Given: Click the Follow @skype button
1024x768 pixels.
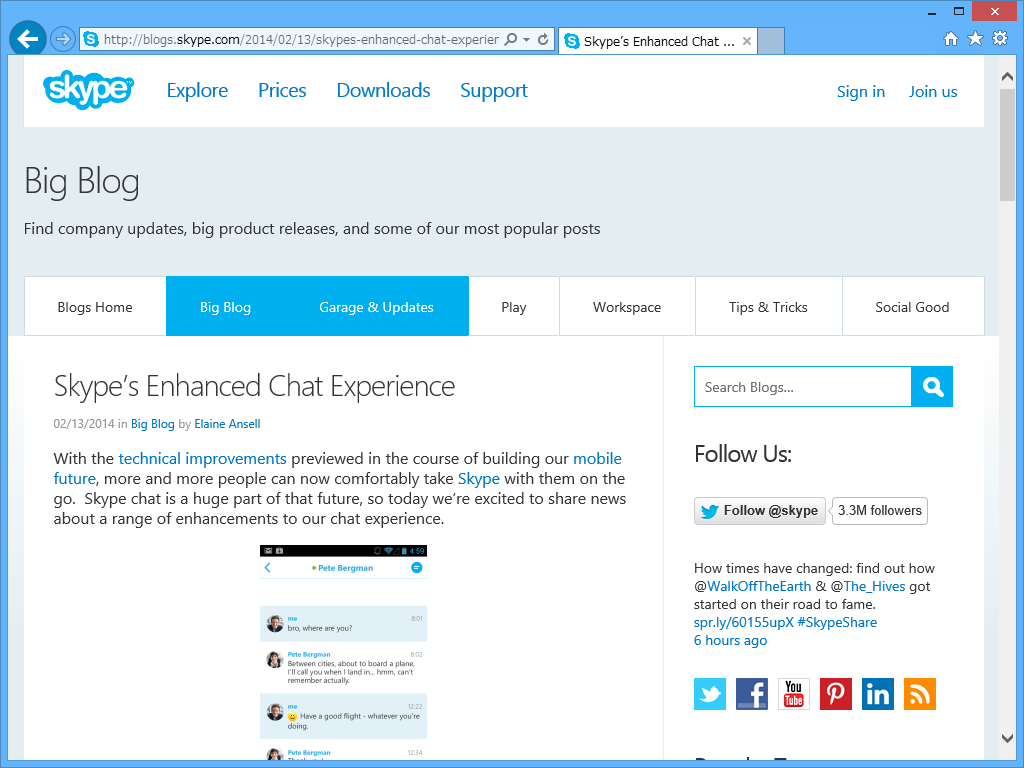Looking at the screenshot, I should [760, 510].
